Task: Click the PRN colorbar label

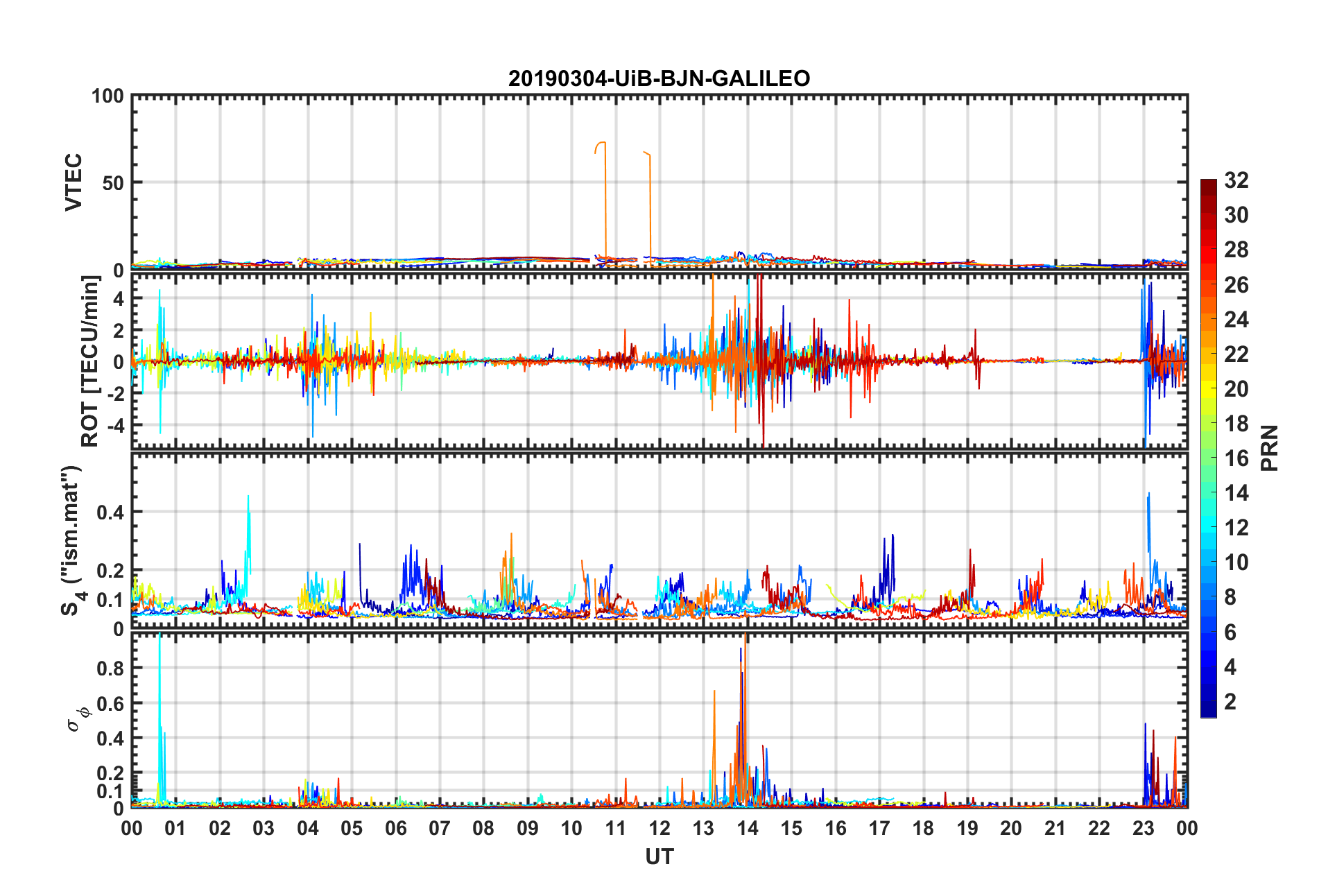Action: (x=1269, y=448)
